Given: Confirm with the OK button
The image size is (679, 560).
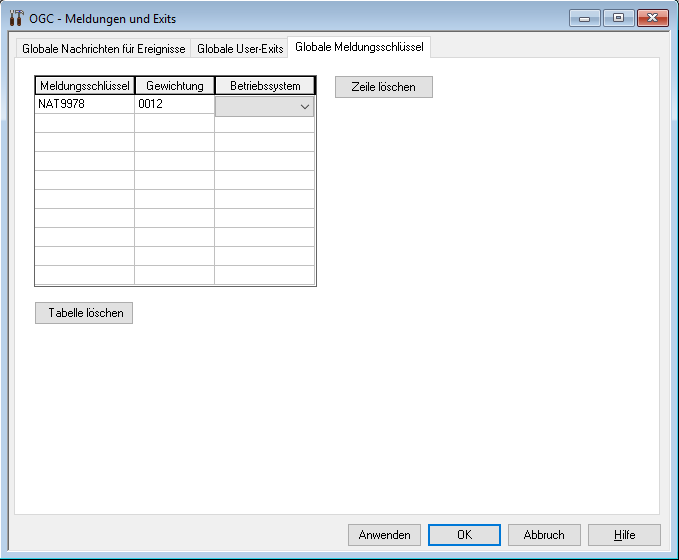Looking at the screenshot, I should click(x=464, y=535).
